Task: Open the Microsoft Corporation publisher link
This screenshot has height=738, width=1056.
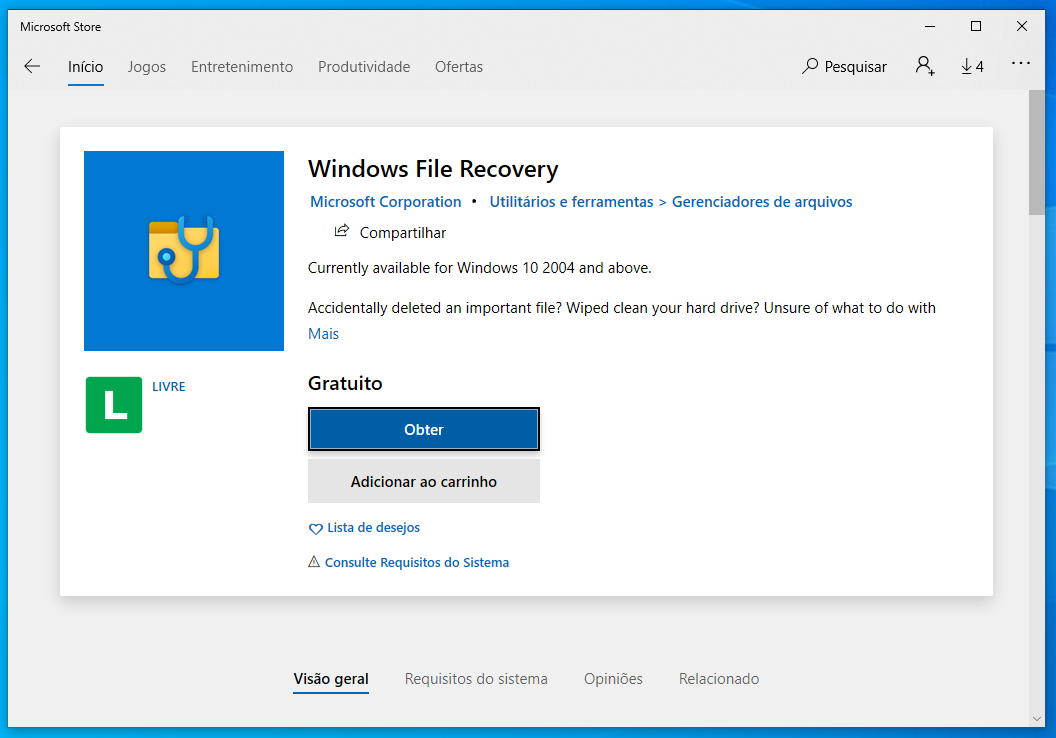Action: [x=385, y=201]
